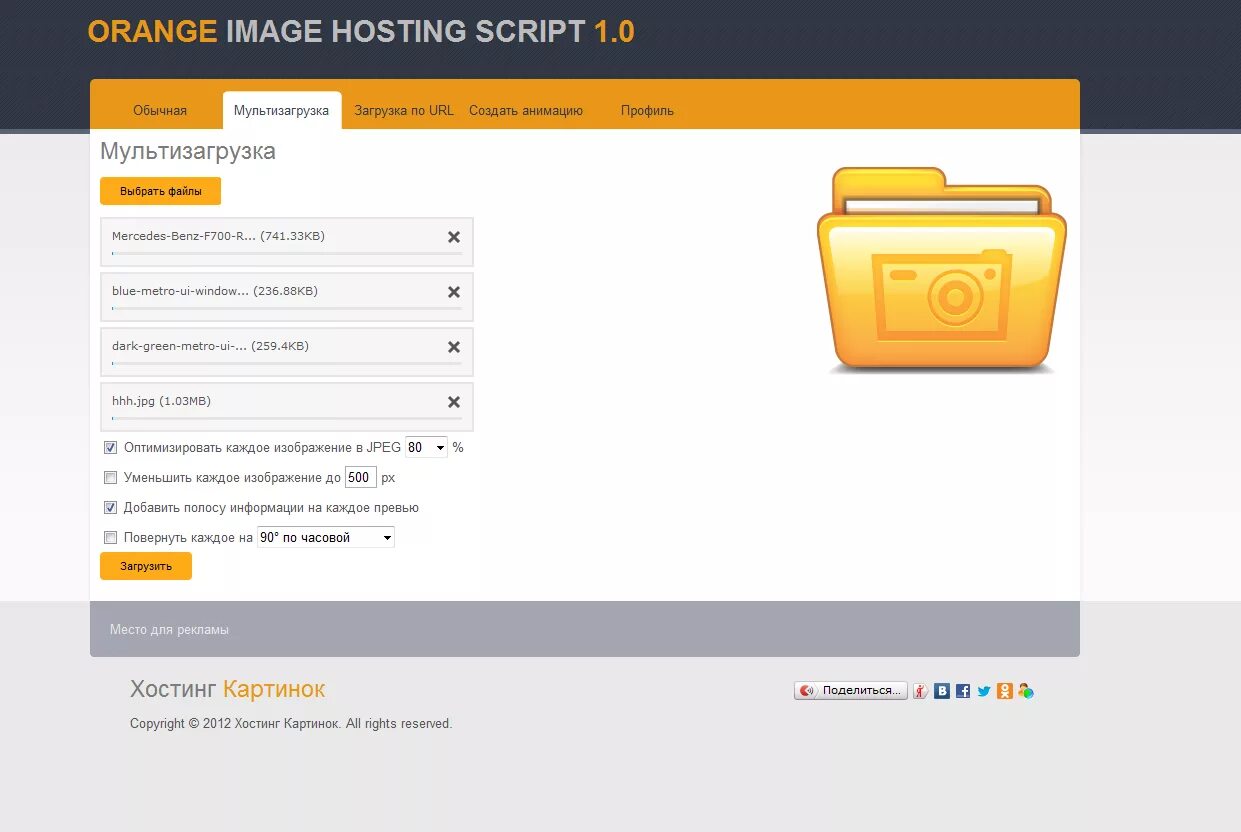This screenshot has width=1241, height=832.
Task: Click Хостинг Картинок footer logo
Action: coord(227,689)
